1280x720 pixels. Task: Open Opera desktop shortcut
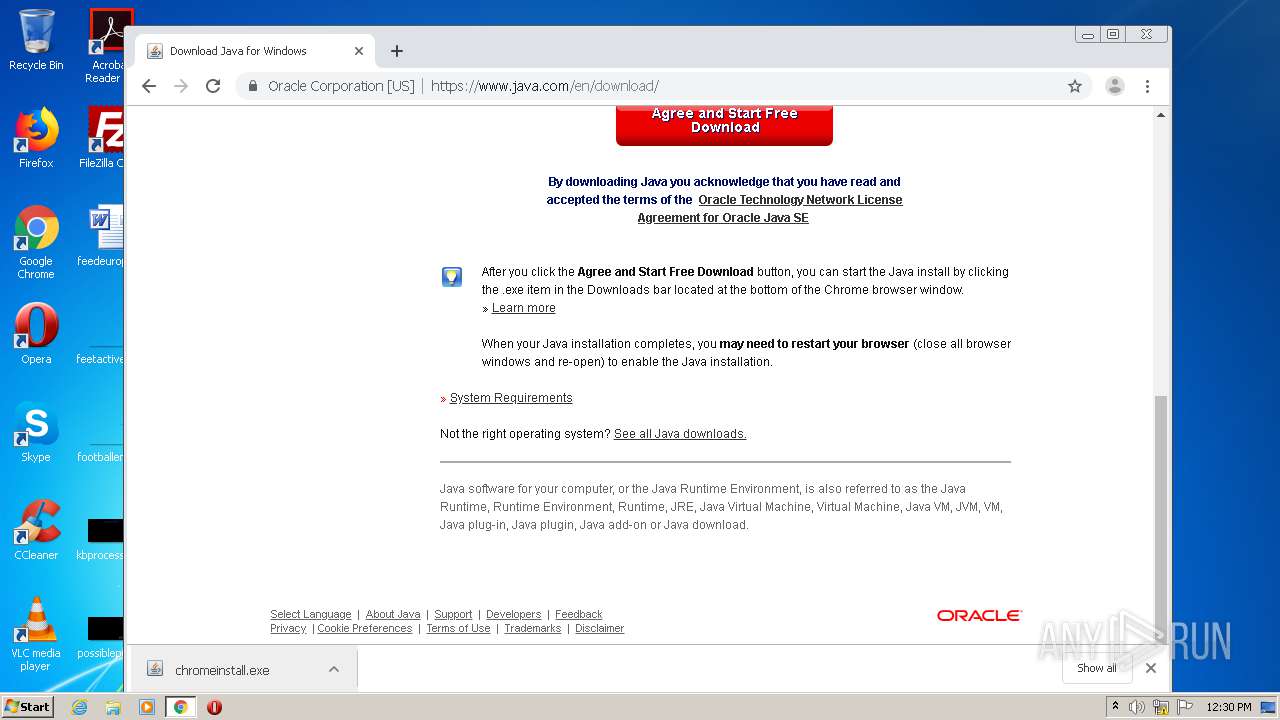click(x=36, y=334)
